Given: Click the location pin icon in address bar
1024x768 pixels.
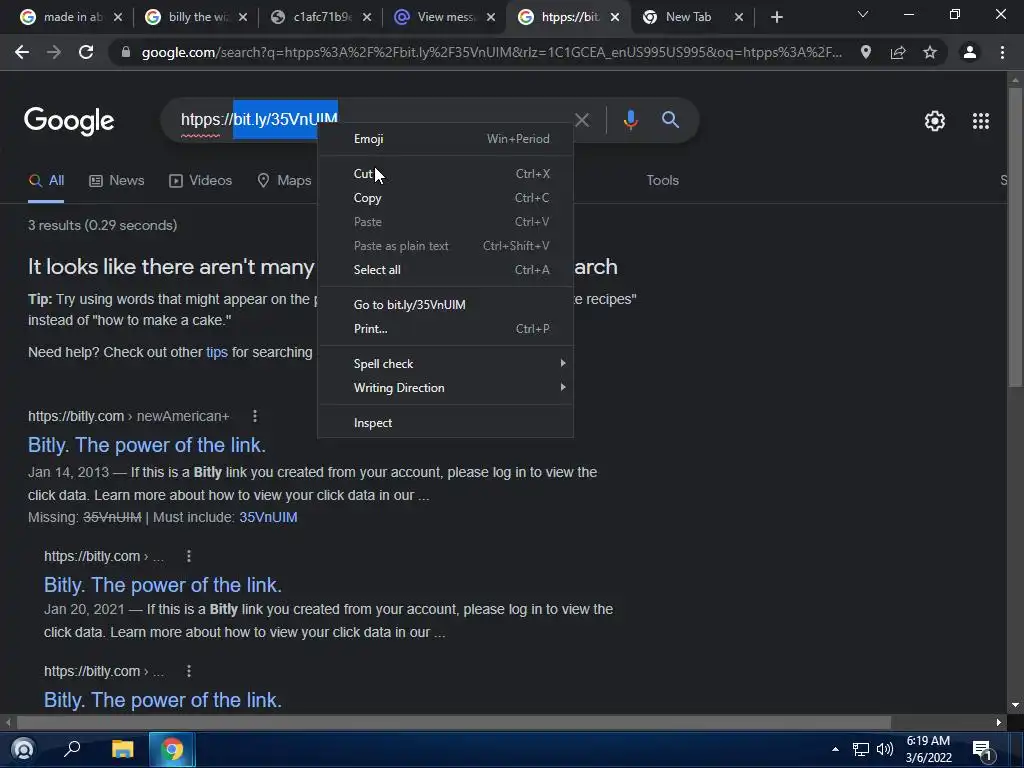Looking at the screenshot, I should point(866,52).
